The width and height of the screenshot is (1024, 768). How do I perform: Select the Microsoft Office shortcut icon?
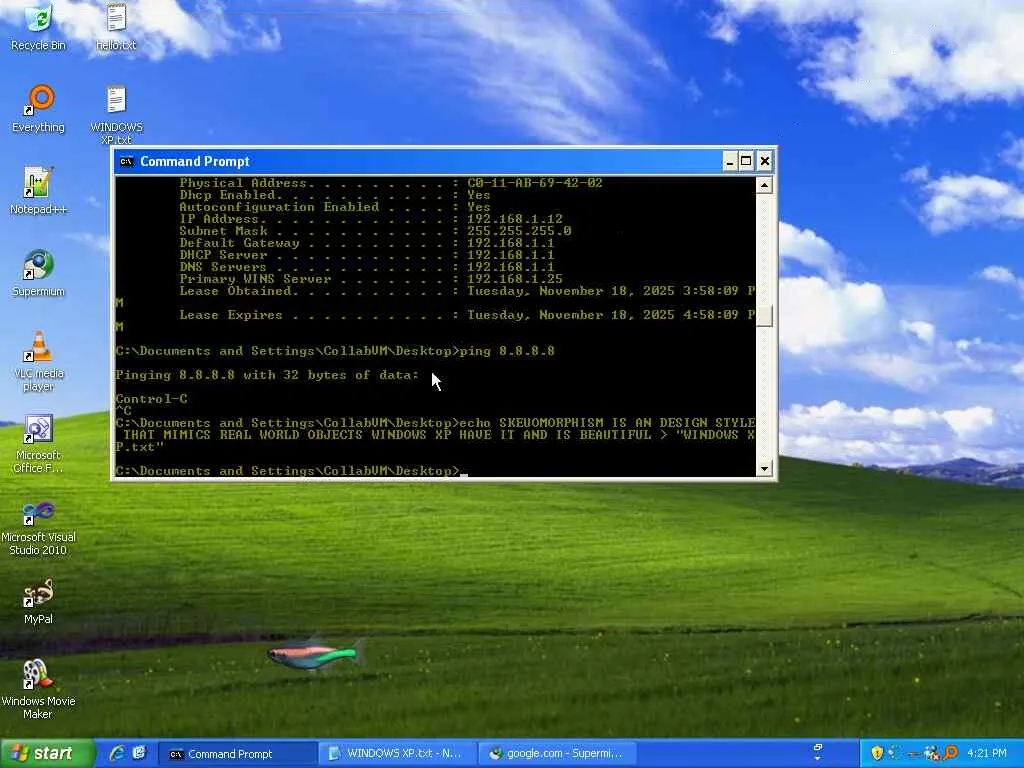click(38, 443)
